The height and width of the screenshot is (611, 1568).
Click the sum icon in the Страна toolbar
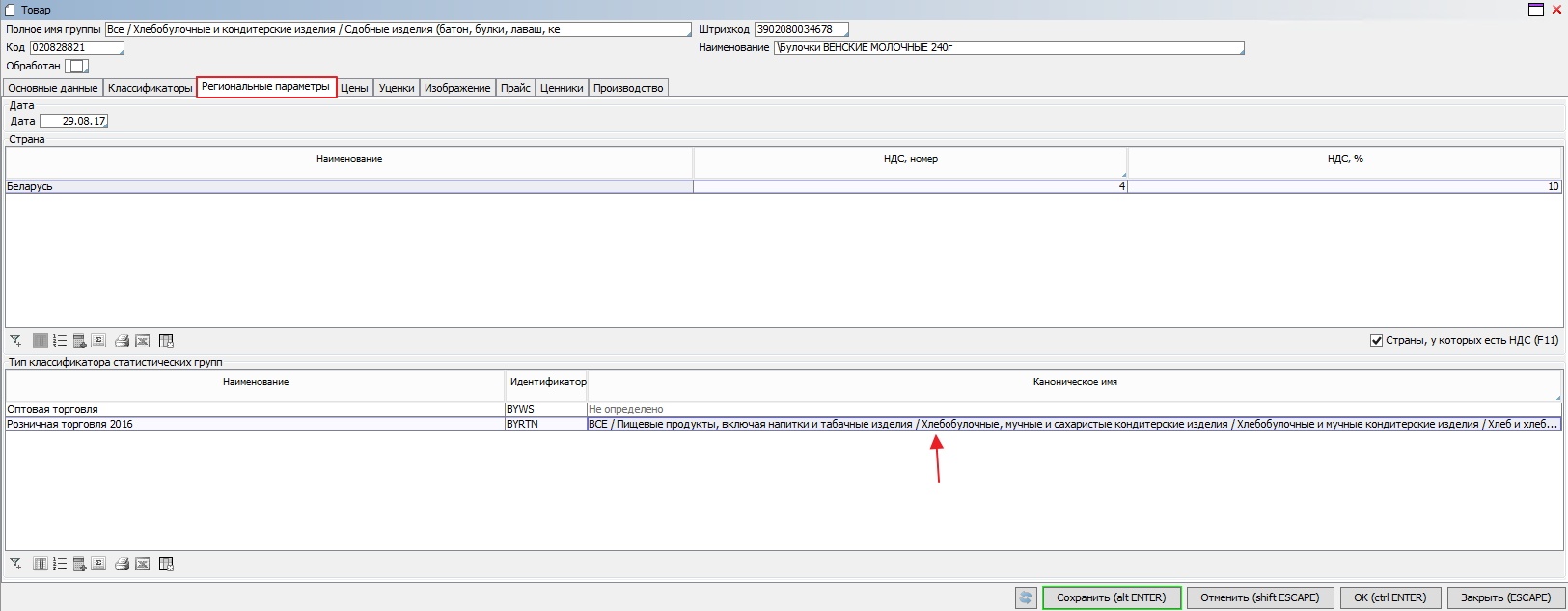(98, 341)
